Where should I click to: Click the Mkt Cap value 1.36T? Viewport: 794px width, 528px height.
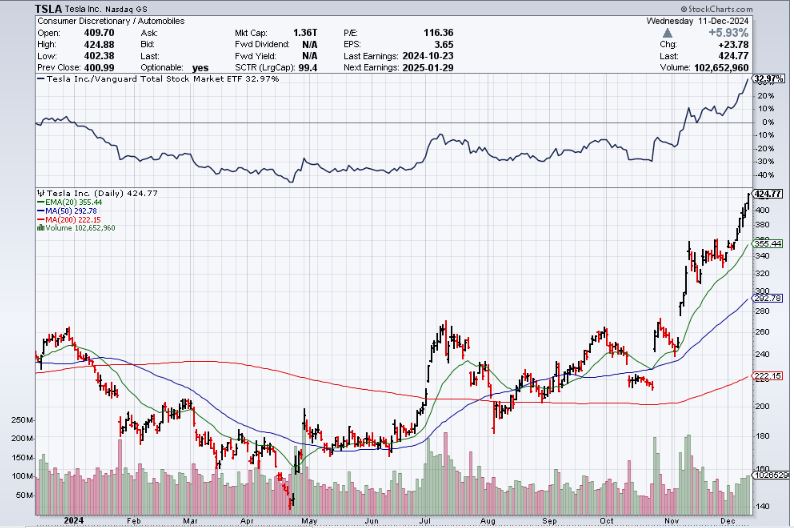point(305,33)
